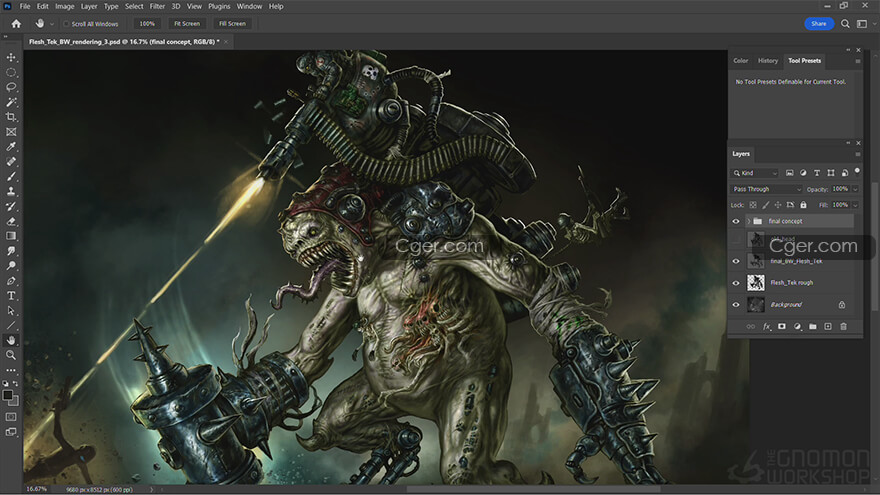Open the Plugins menu
The width and height of the screenshot is (880, 495).
click(x=219, y=6)
